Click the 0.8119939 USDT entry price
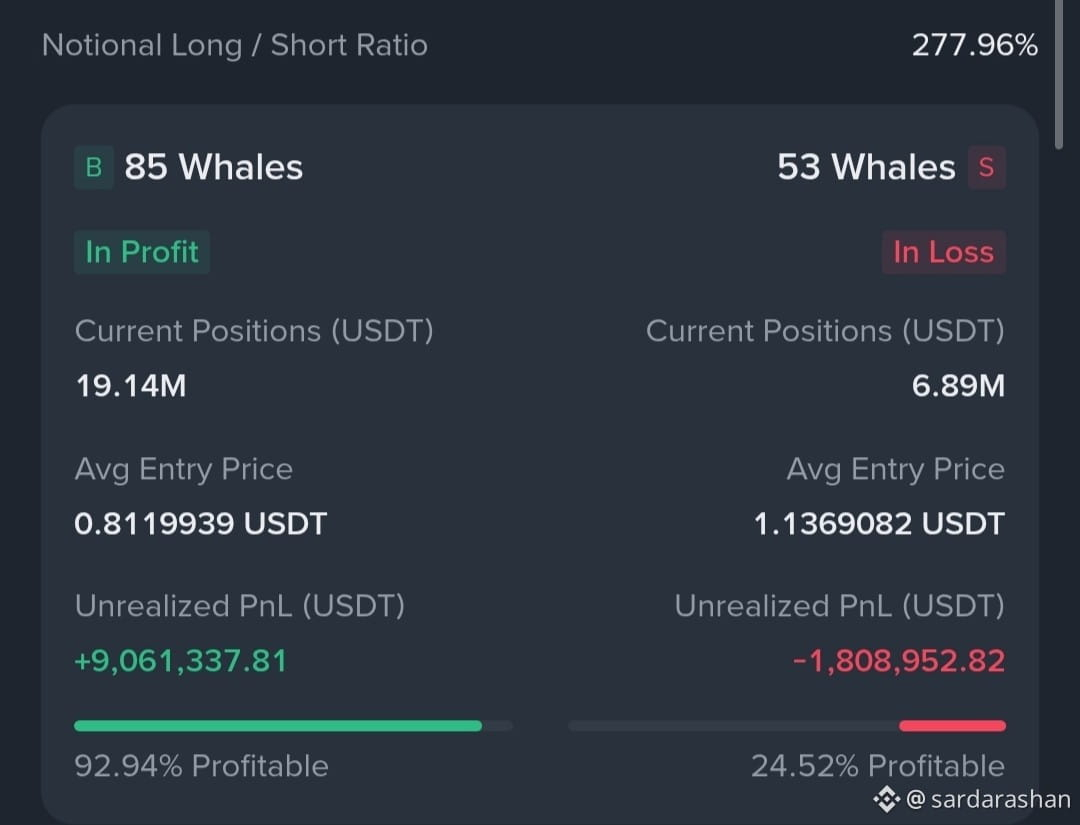 click(x=200, y=524)
